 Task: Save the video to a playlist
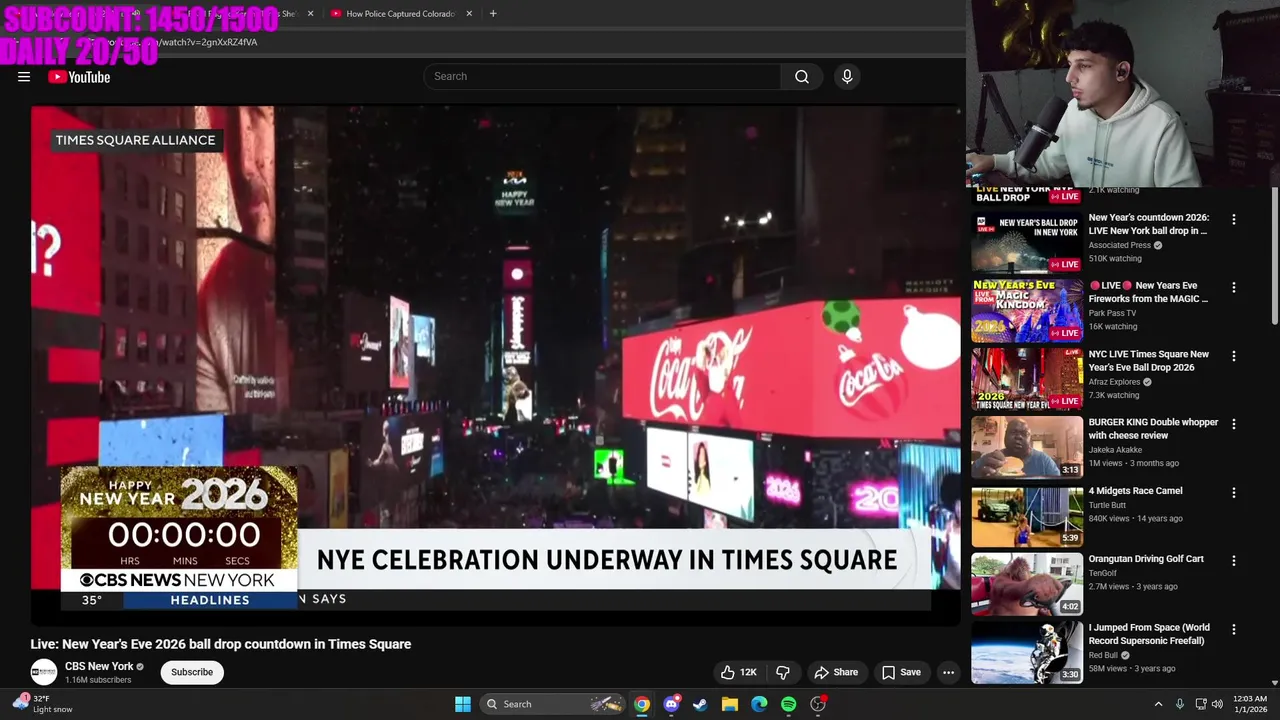(901, 672)
